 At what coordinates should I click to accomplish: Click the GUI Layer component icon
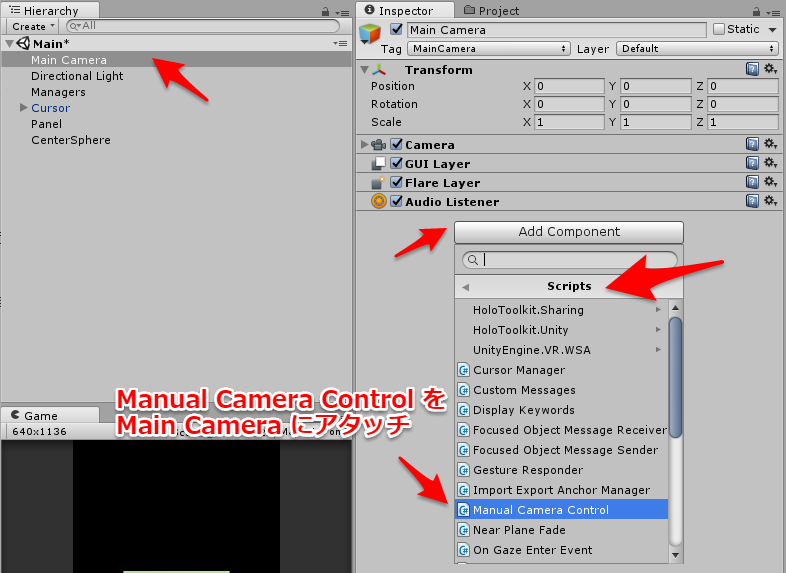pos(378,163)
